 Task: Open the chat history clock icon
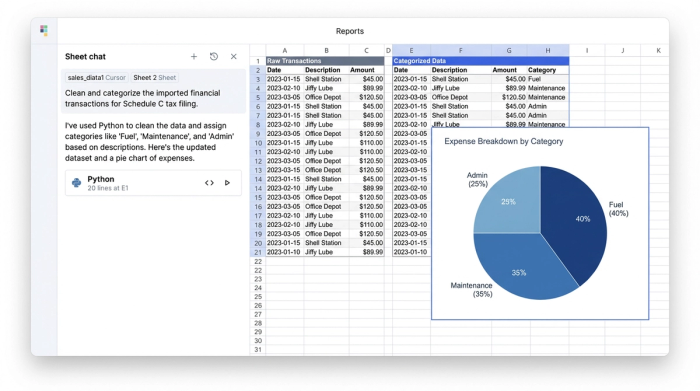coord(214,57)
